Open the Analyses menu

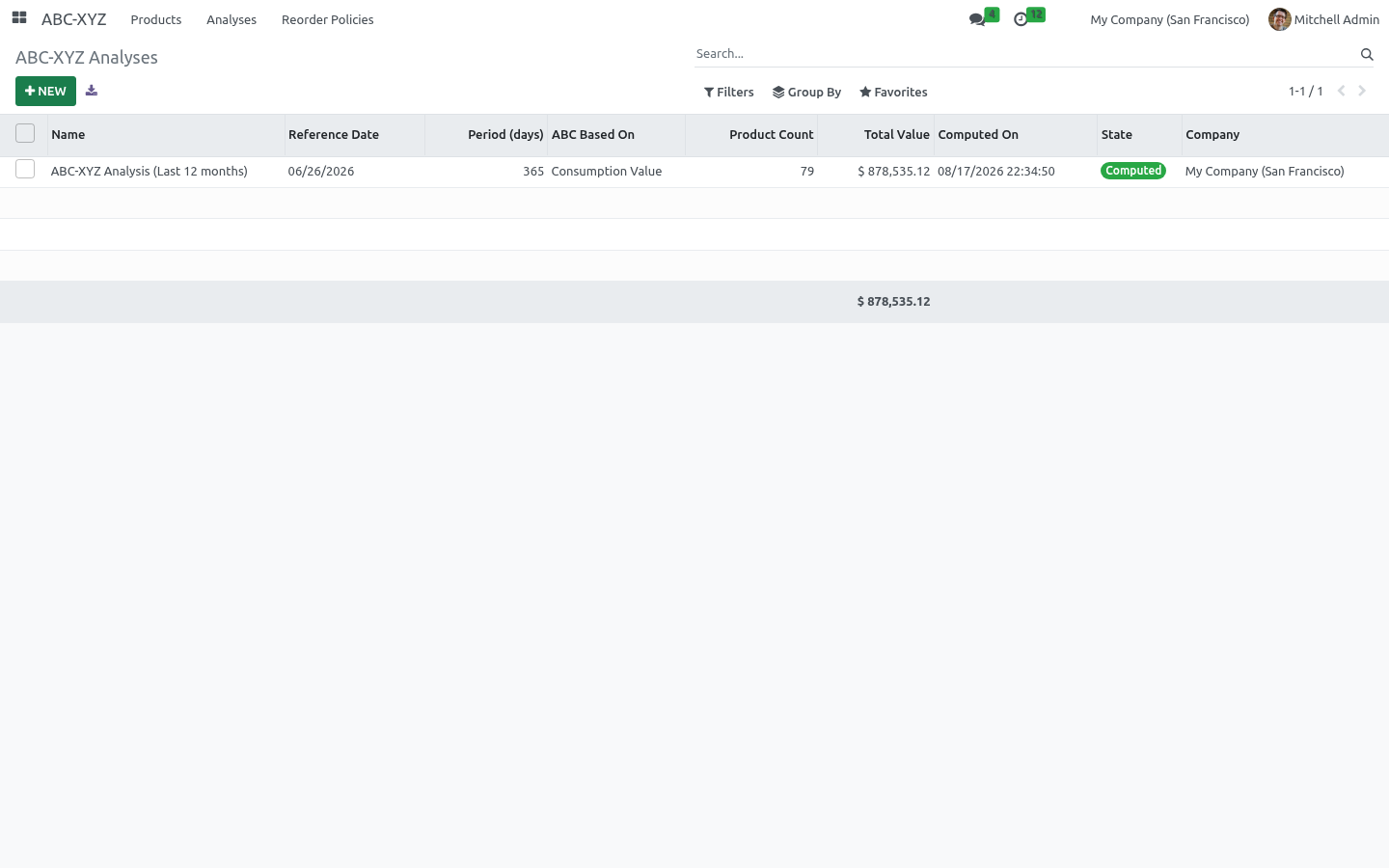231,19
